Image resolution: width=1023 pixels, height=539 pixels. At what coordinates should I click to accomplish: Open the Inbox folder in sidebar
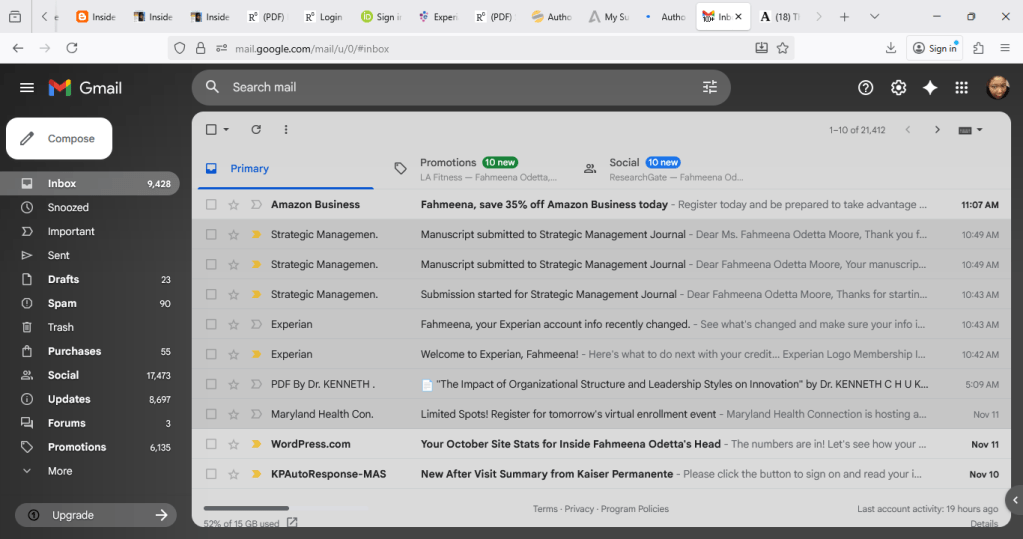tap(89, 183)
